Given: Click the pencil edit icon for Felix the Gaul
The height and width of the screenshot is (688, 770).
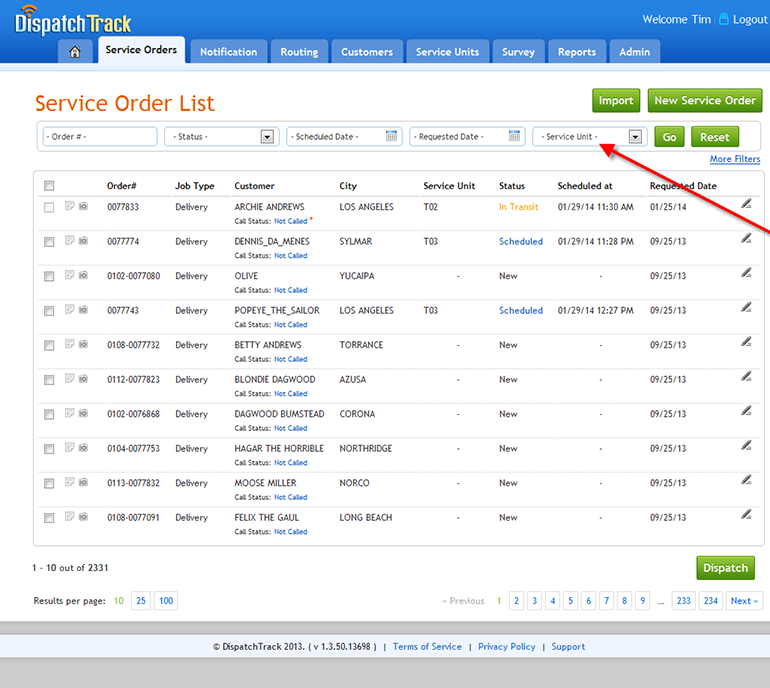Looking at the screenshot, I should 746,515.
